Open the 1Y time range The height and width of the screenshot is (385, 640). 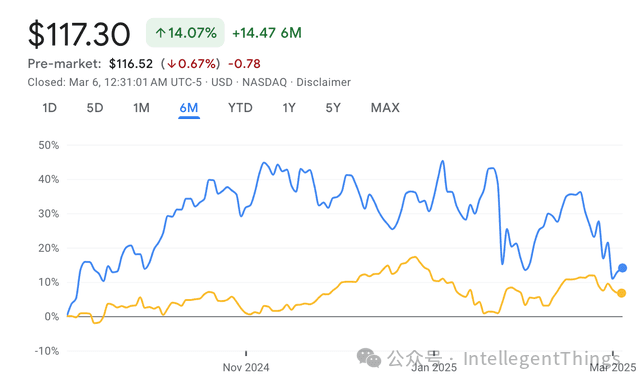tap(289, 108)
